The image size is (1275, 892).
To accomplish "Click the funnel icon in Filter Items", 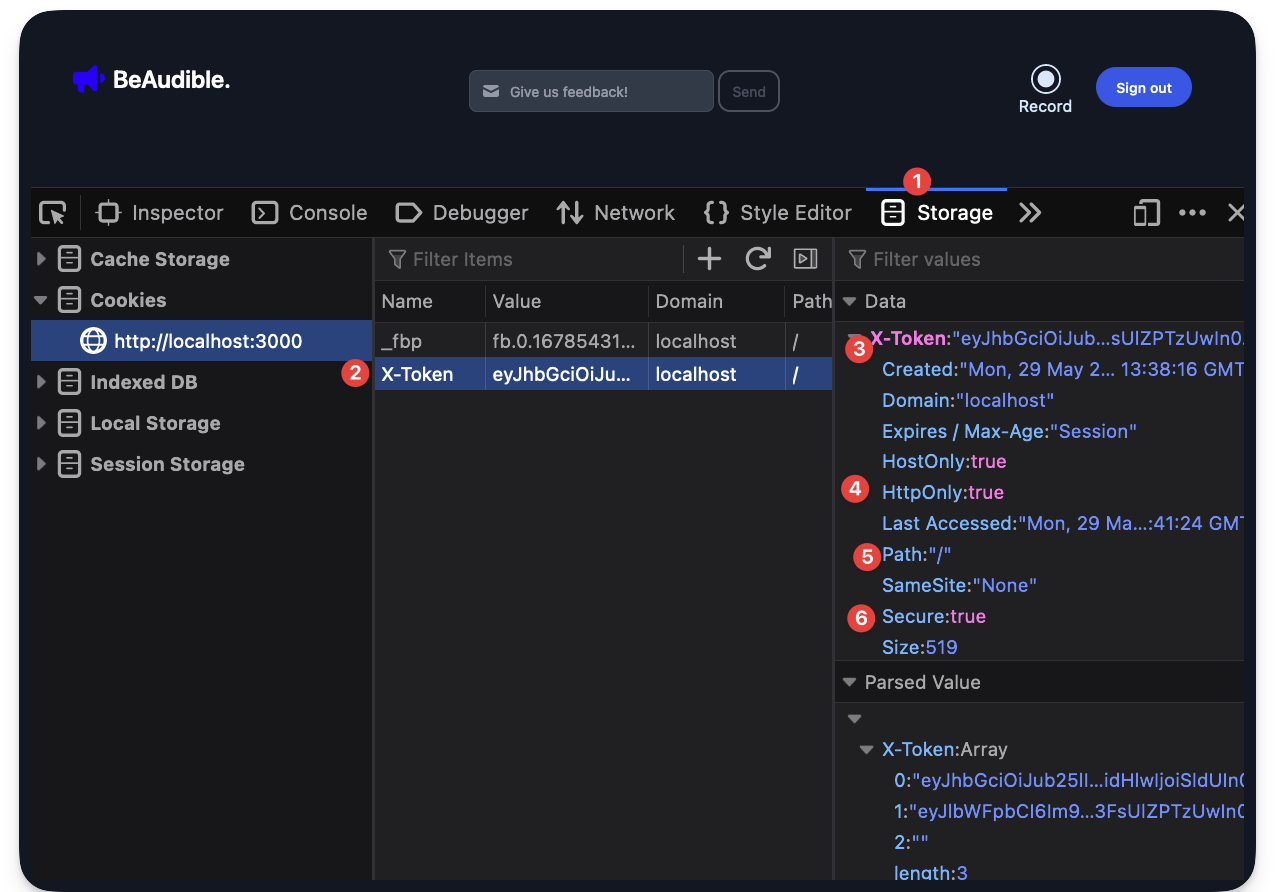I will (398, 258).
